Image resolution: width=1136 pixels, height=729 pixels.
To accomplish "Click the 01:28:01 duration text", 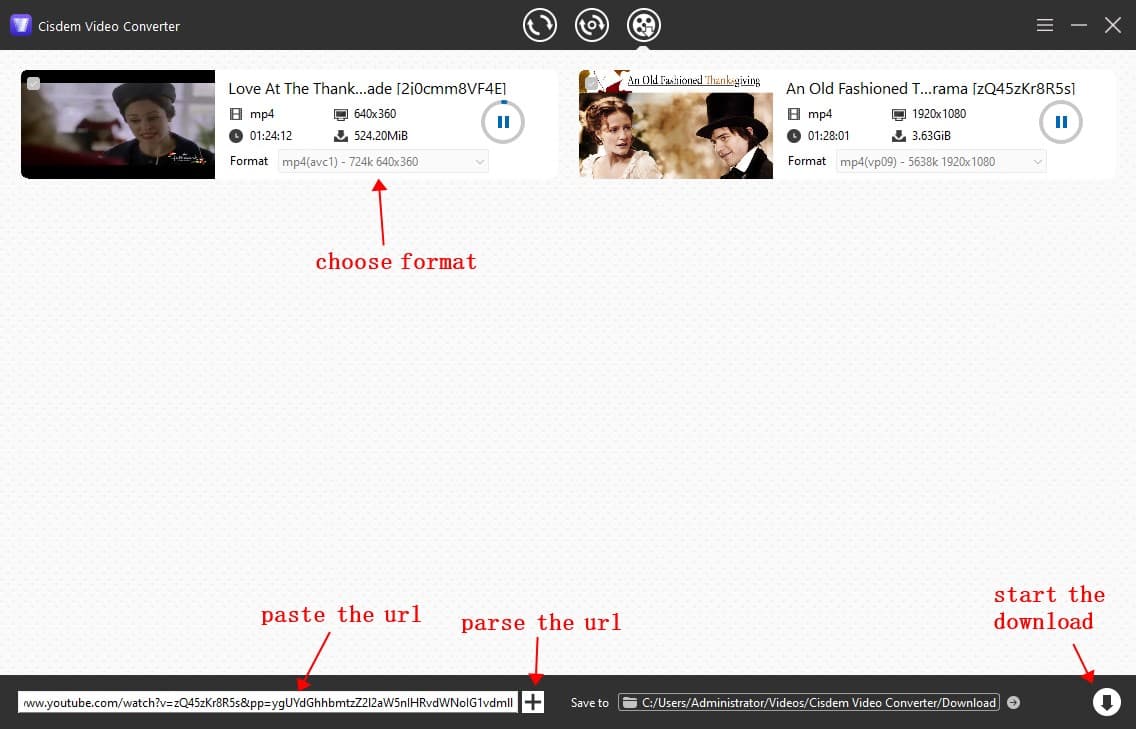I will pyautogui.click(x=829, y=136).
